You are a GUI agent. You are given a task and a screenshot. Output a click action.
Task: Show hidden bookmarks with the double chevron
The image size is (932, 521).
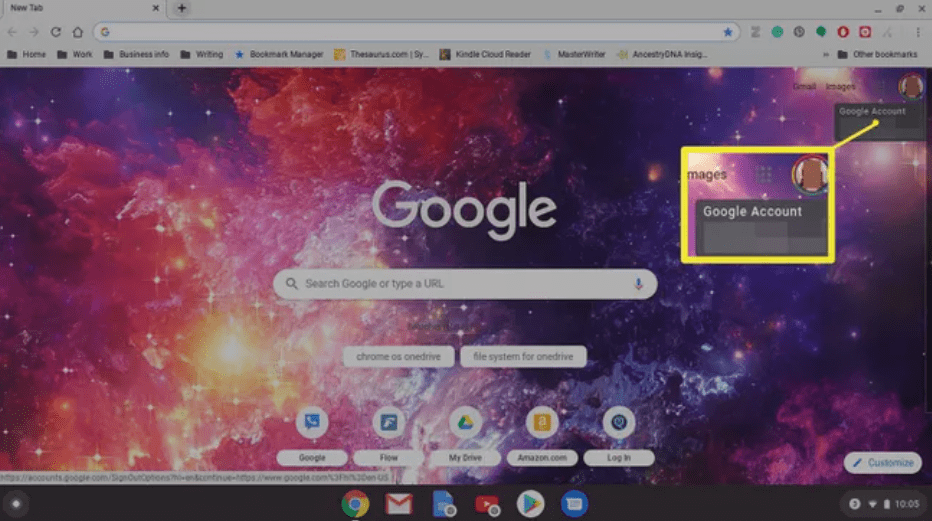826,54
